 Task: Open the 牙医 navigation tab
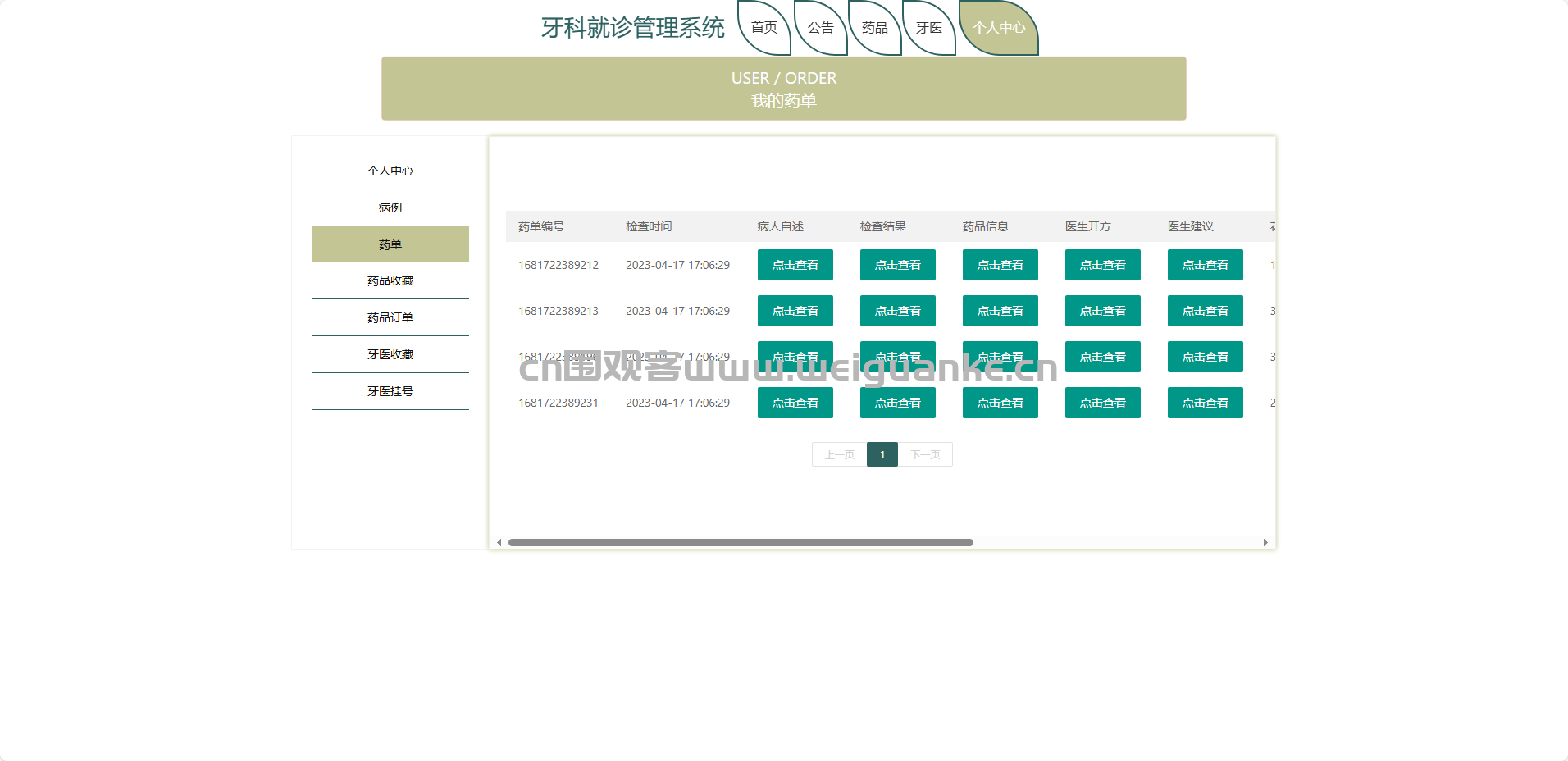[929, 28]
